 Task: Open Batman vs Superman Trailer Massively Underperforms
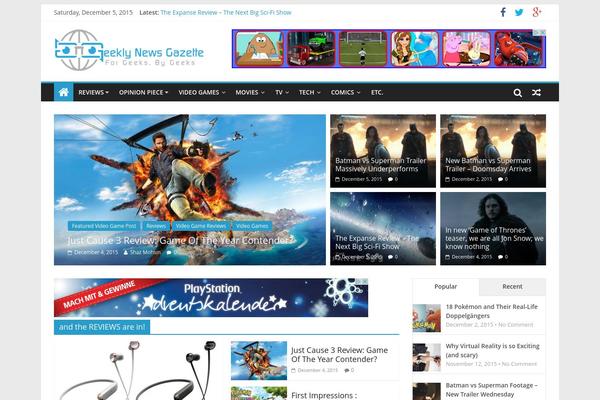(380, 165)
